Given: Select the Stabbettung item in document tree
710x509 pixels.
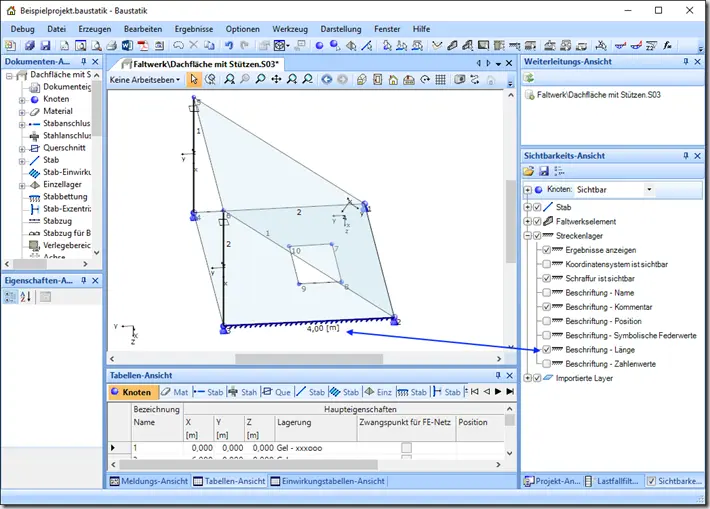Looking at the screenshot, I should tap(65, 197).
